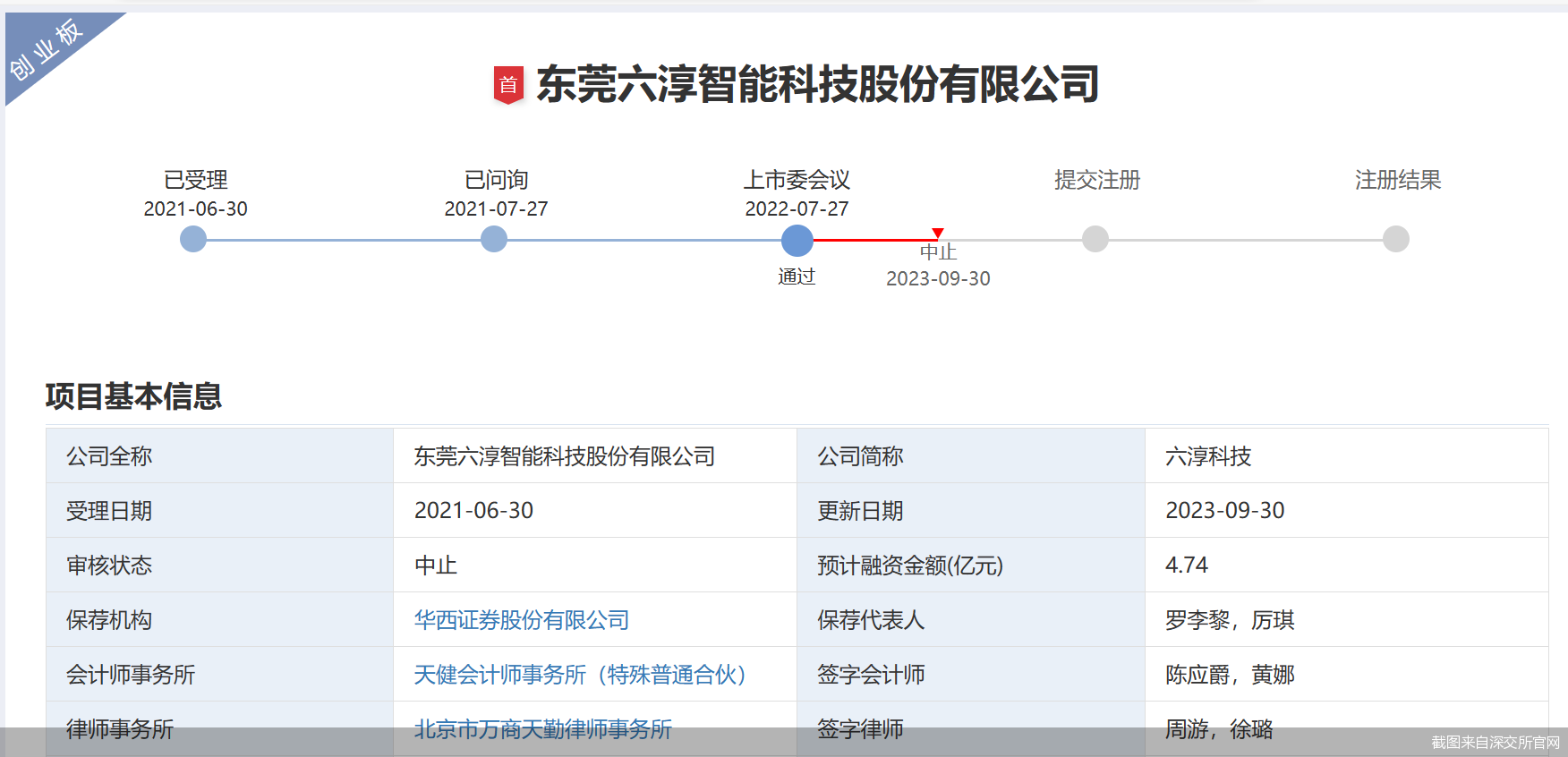
Task: Click the date 2021-06-30 under 已受理
Action: tap(196, 208)
